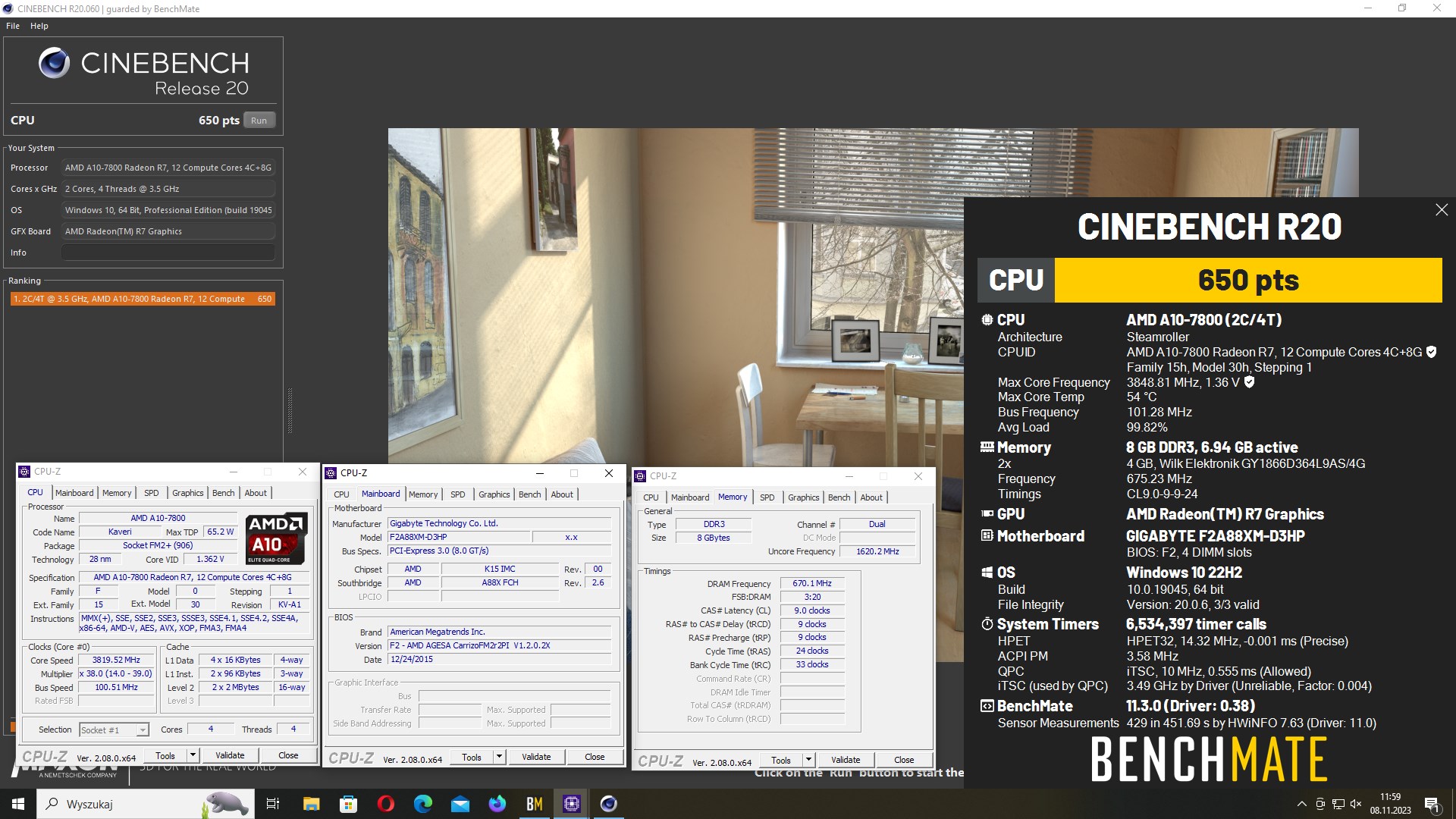Click Close button in left CPU-Z window
This screenshot has width=1456, height=819.
pos(288,755)
